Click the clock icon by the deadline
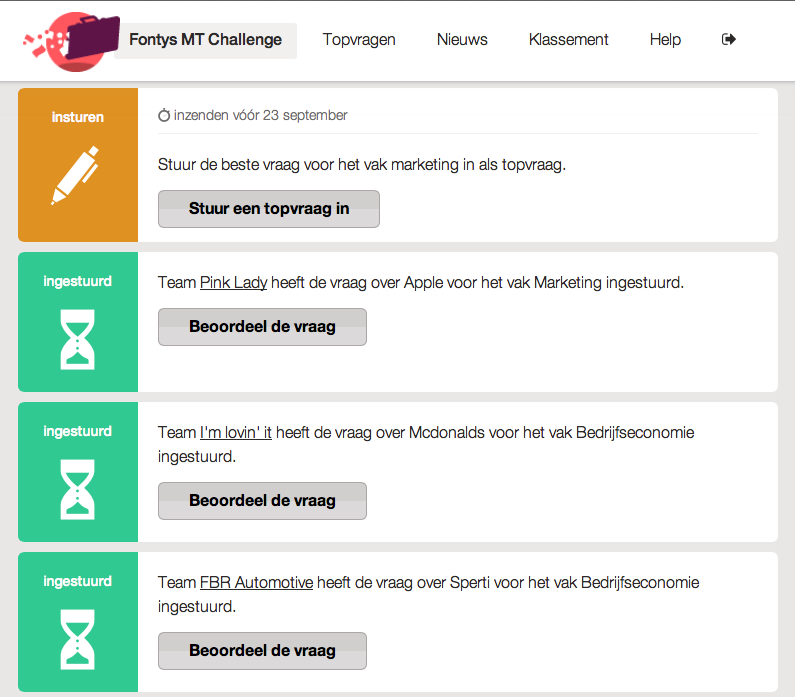795x697 pixels. [x=164, y=116]
